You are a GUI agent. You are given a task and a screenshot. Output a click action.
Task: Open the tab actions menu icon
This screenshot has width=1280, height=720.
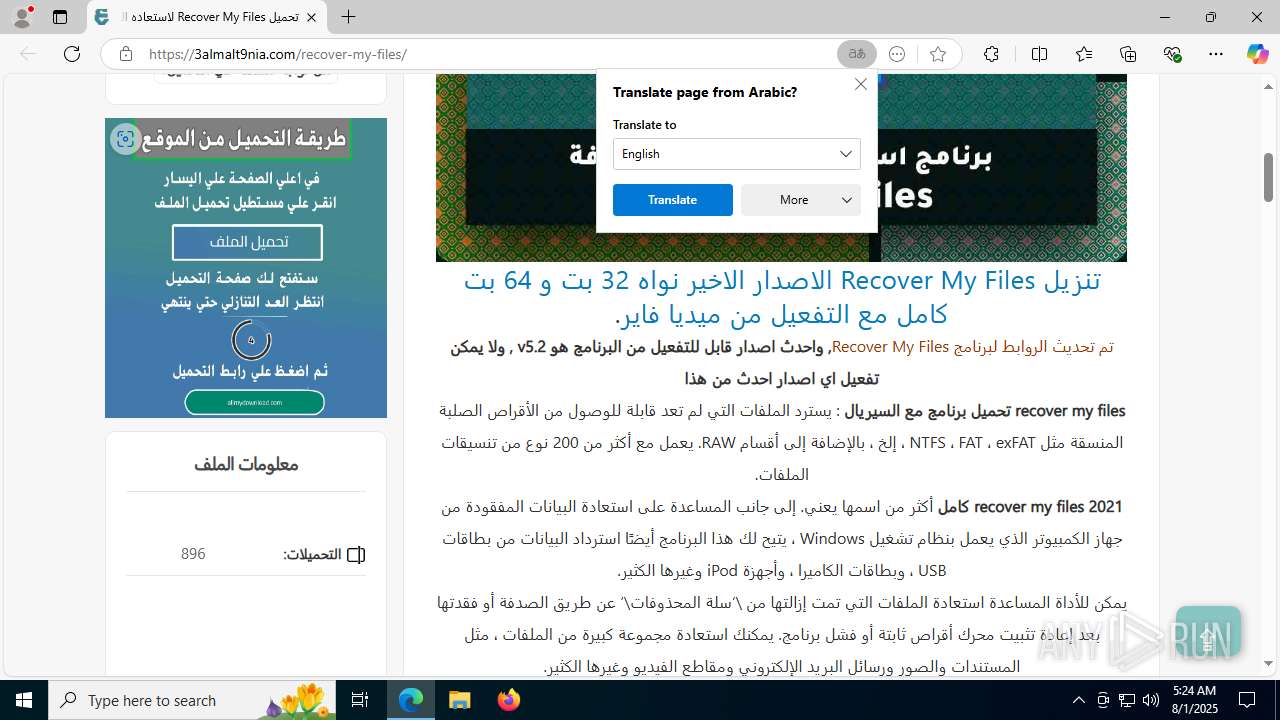tap(60, 17)
